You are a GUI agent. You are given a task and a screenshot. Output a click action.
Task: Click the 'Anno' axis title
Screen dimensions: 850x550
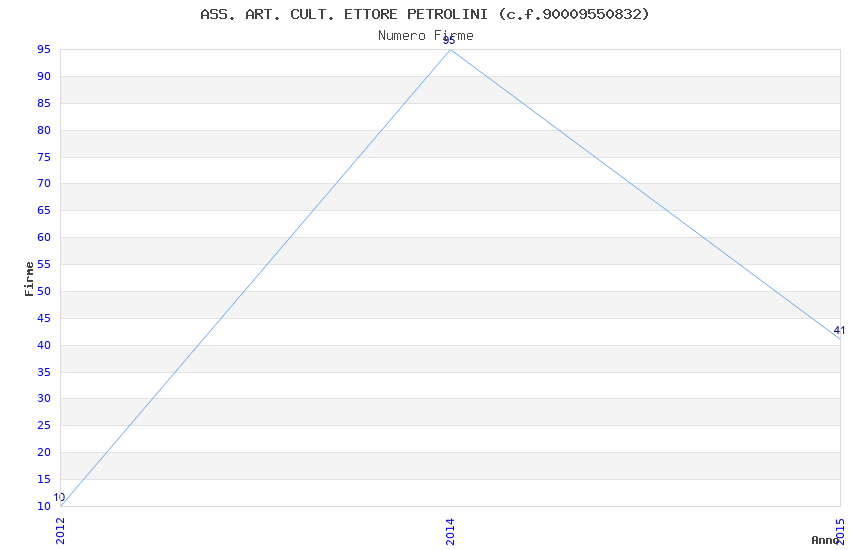click(825, 540)
